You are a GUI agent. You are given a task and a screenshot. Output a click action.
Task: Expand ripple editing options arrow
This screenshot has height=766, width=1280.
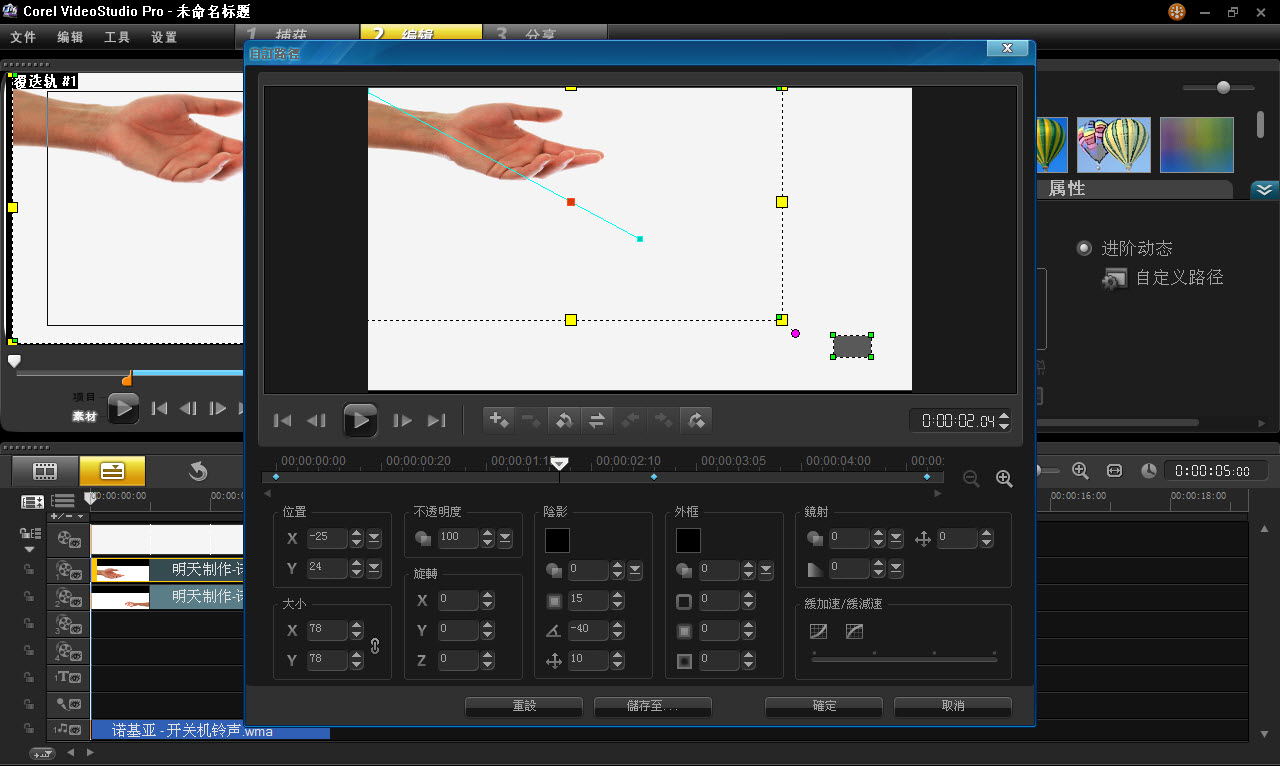pyautogui.click(x=29, y=550)
